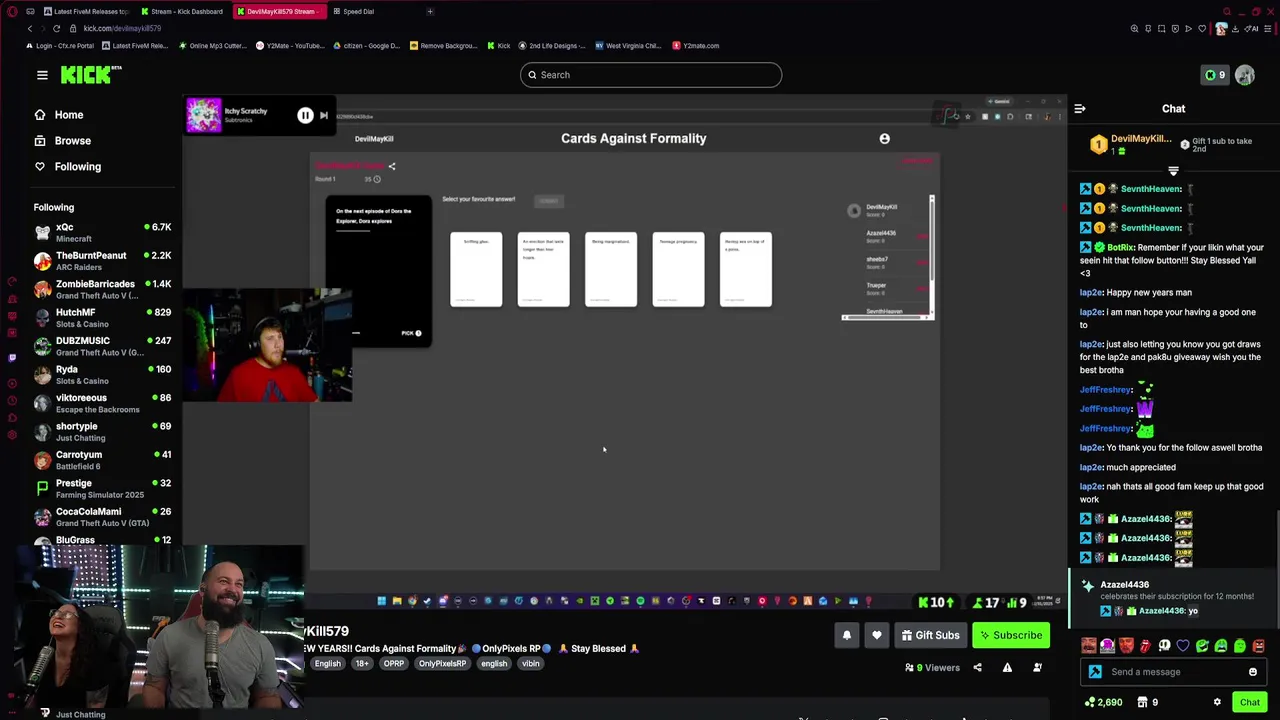Open Browse in sidebar

point(62,141)
